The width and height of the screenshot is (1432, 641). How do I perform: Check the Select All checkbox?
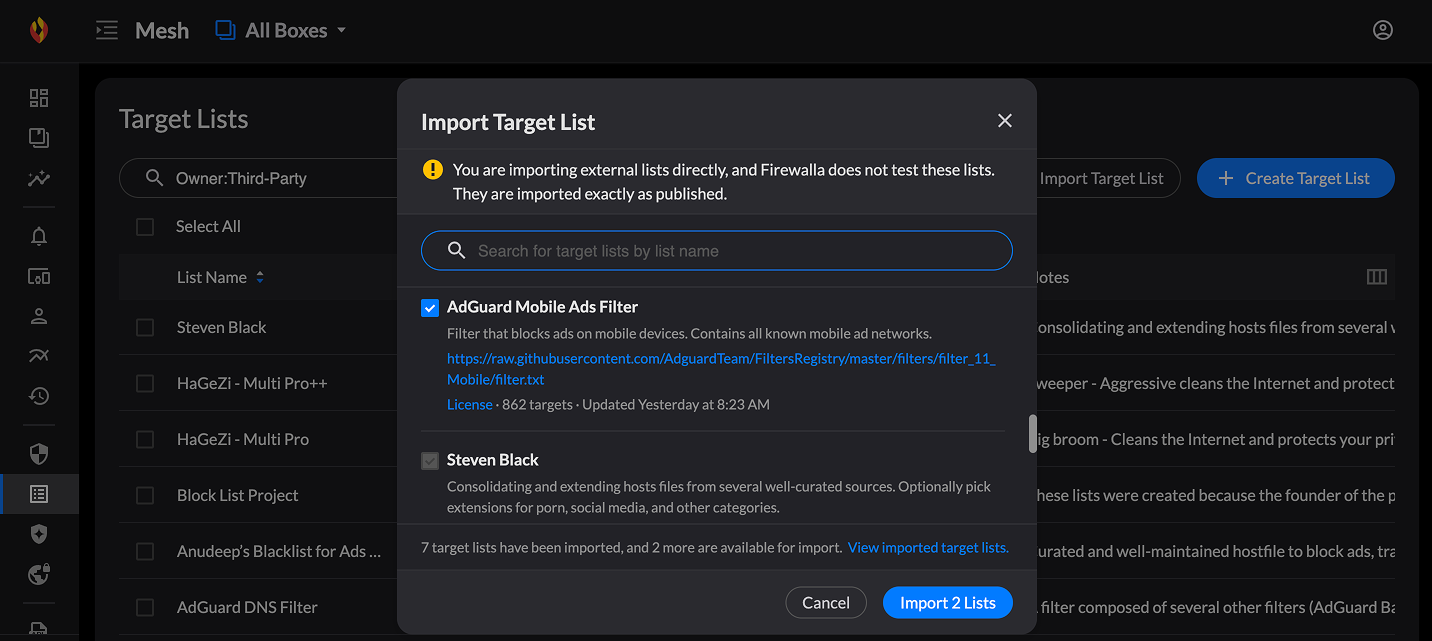click(145, 227)
